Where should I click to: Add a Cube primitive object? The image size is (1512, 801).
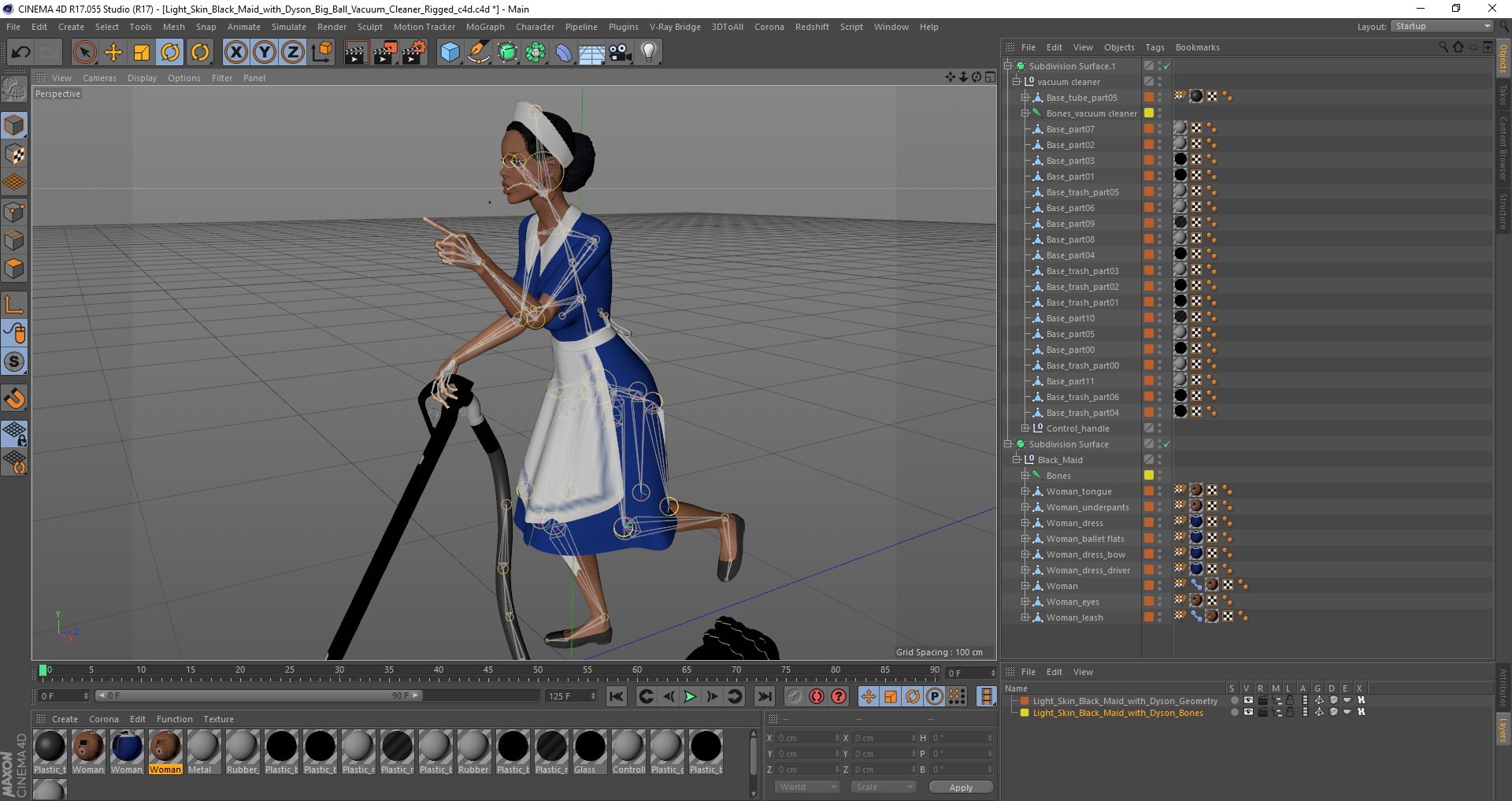pyautogui.click(x=450, y=53)
